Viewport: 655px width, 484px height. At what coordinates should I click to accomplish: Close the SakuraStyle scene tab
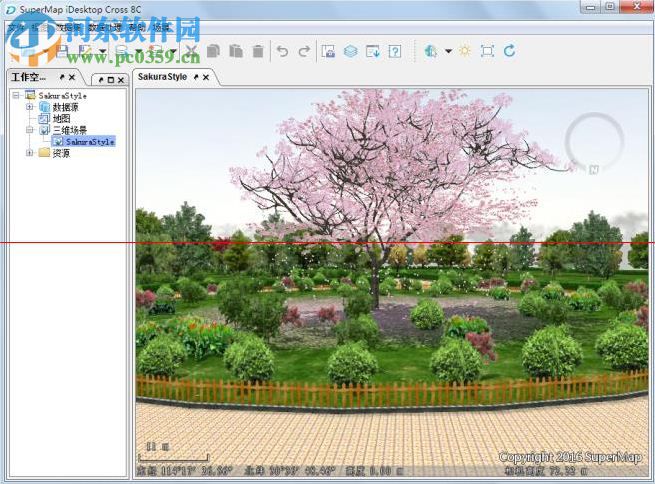[x=206, y=77]
